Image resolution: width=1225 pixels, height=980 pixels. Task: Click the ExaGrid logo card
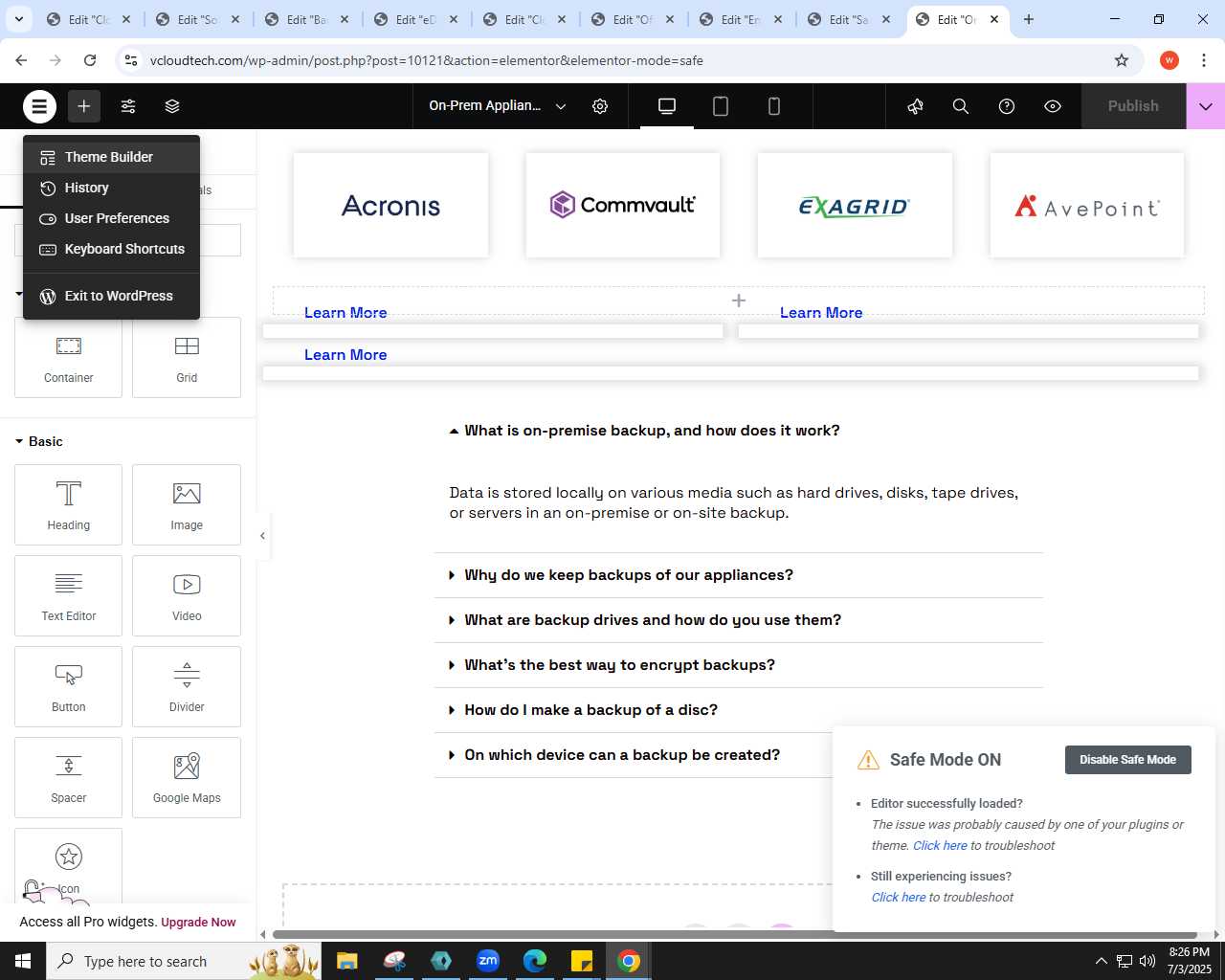click(x=855, y=205)
